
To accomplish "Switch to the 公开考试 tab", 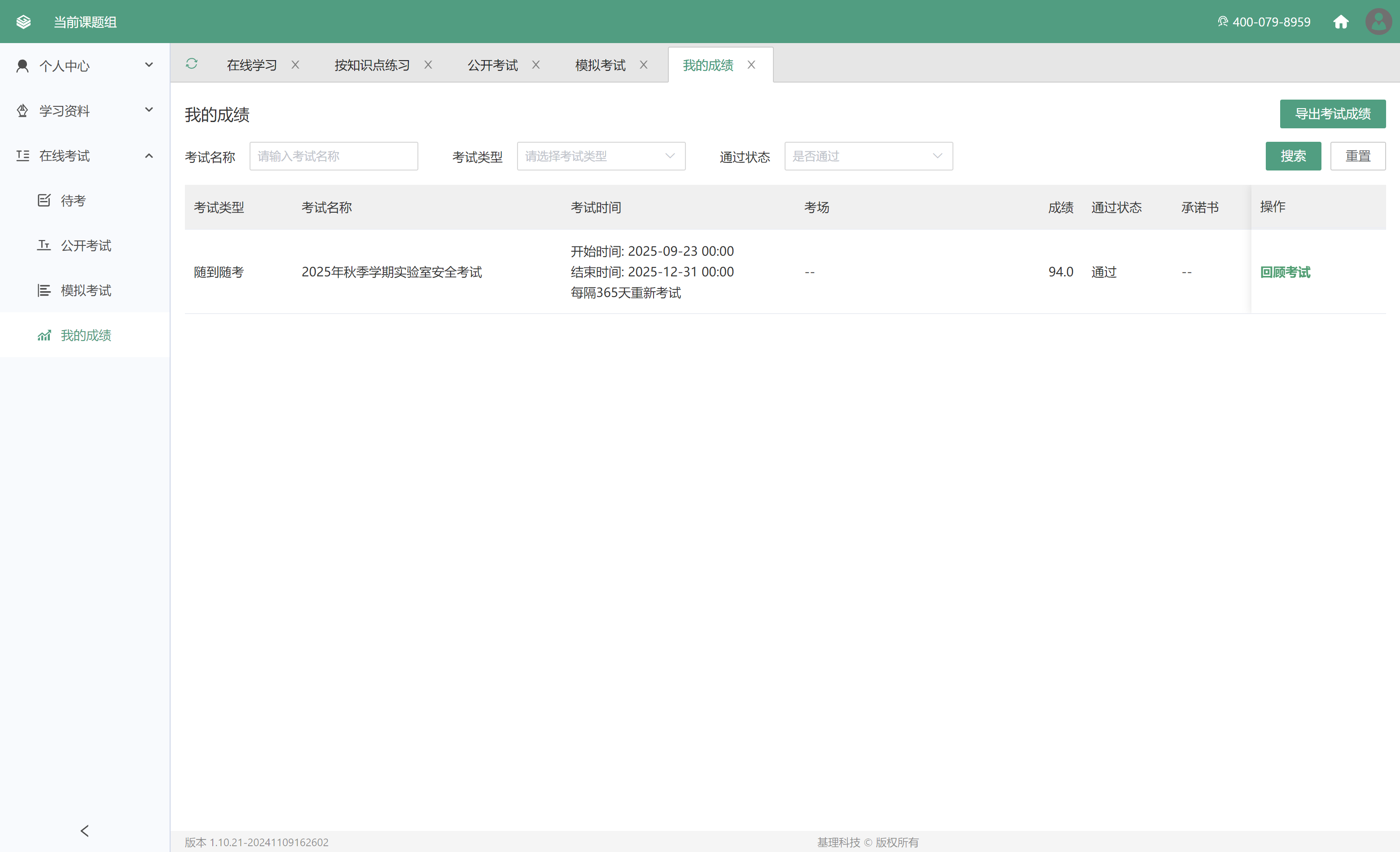I will coord(492,66).
